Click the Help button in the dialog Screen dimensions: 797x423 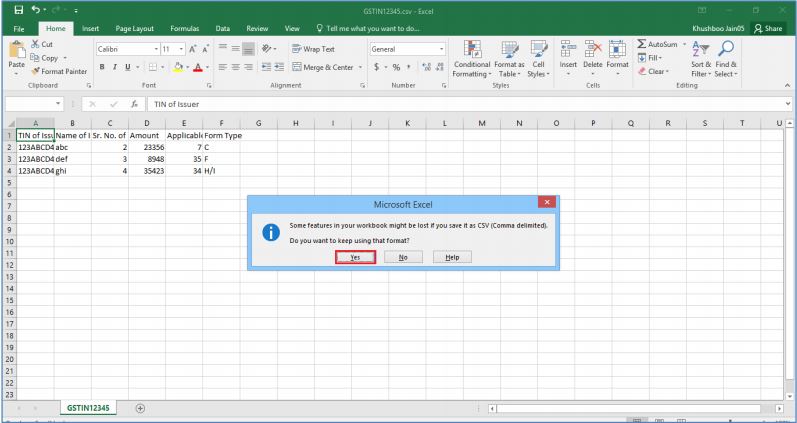pyautogui.click(x=452, y=257)
